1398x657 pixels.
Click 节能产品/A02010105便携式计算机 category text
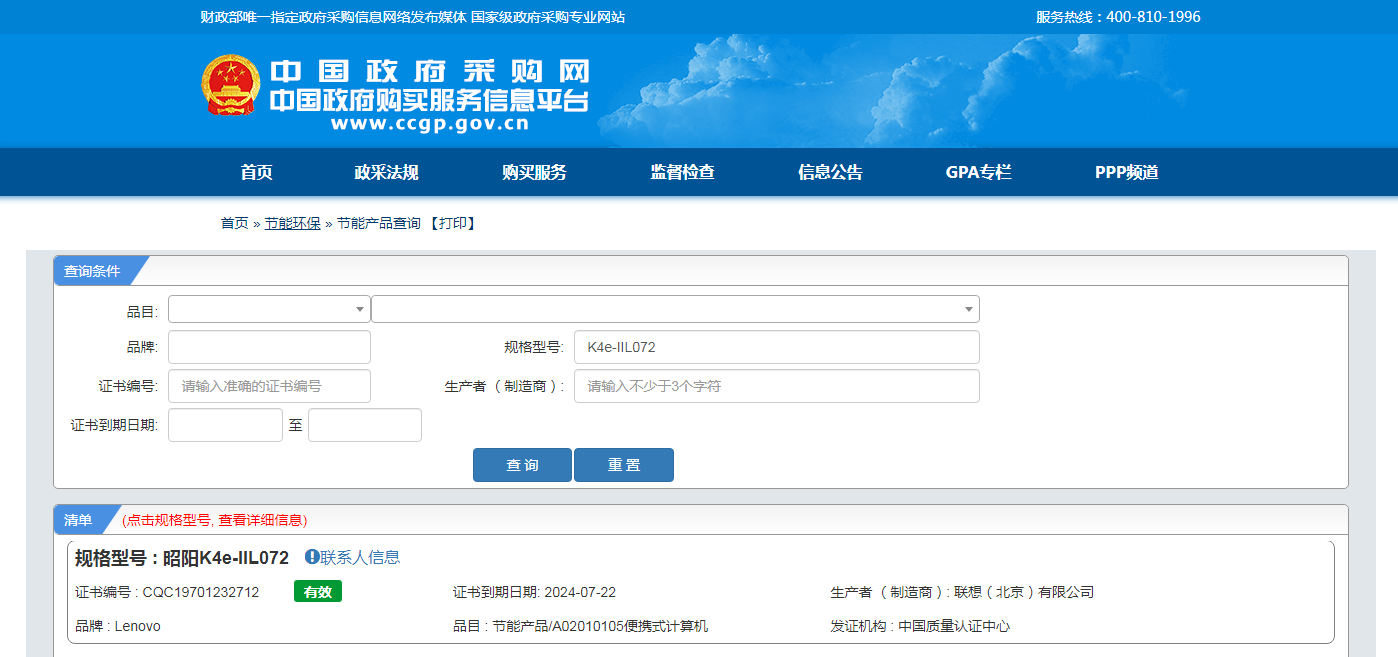[600, 626]
